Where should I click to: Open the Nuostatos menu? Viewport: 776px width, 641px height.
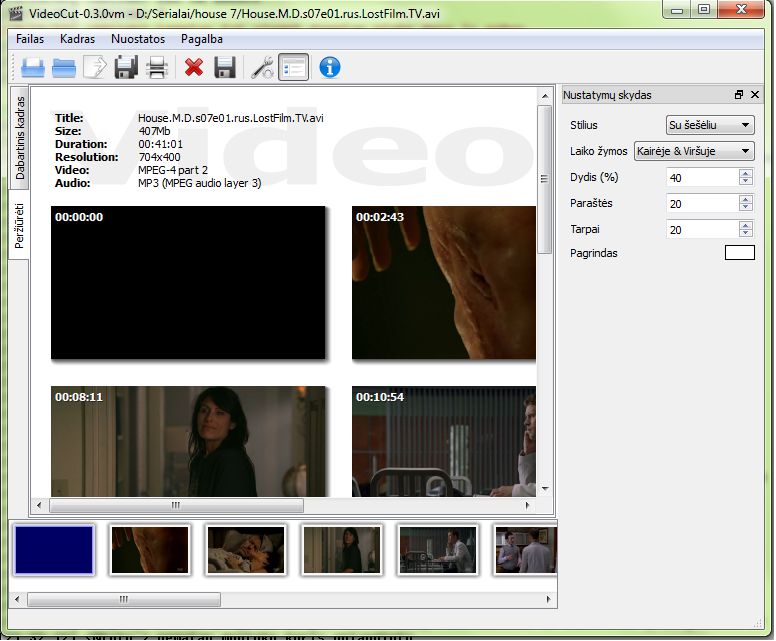coord(138,39)
